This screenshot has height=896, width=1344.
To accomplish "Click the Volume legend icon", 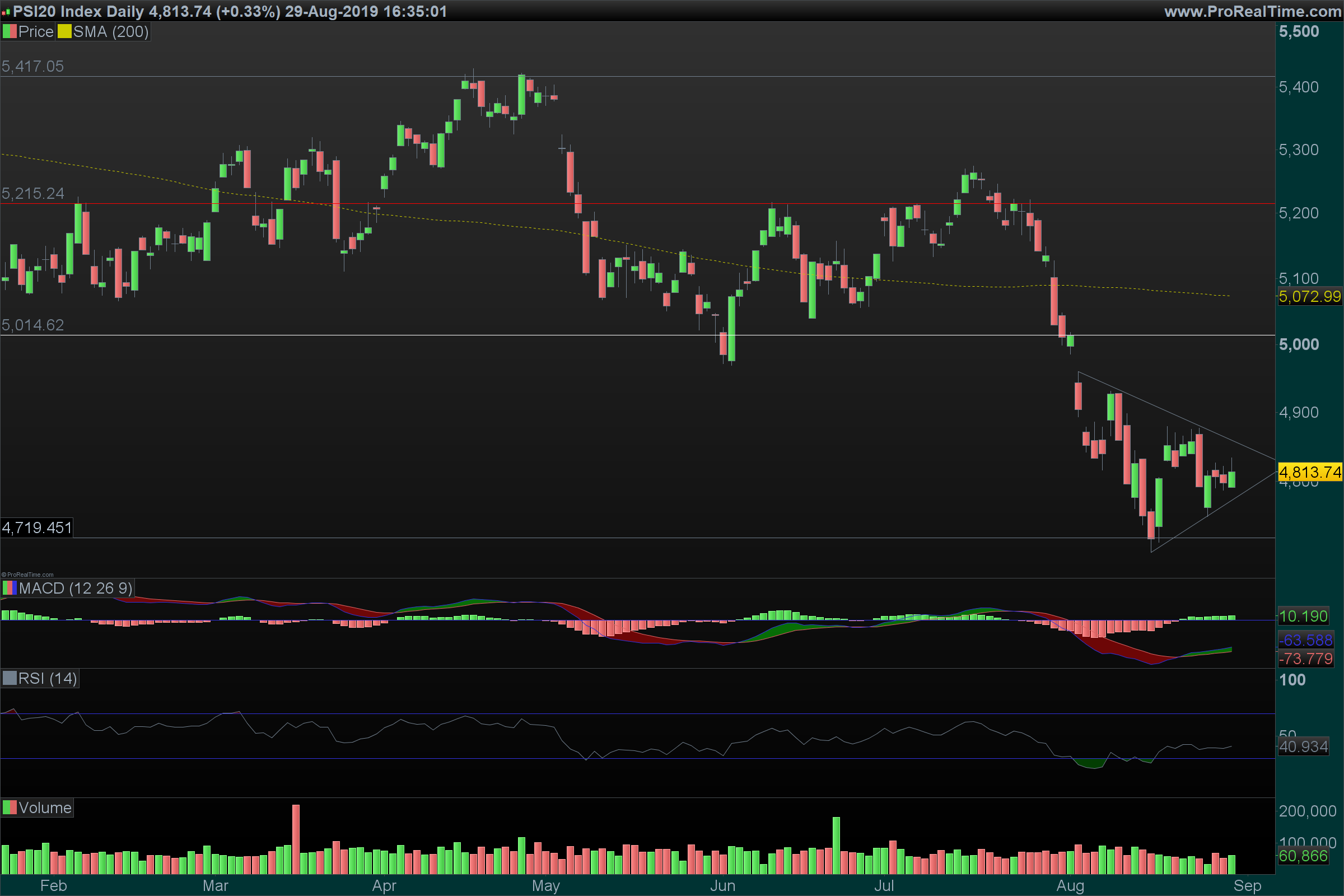I will click(9, 808).
